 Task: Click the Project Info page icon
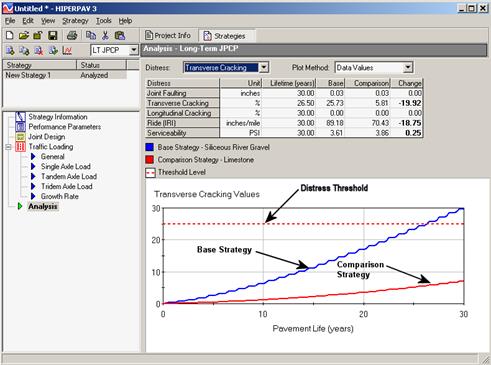[149, 35]
